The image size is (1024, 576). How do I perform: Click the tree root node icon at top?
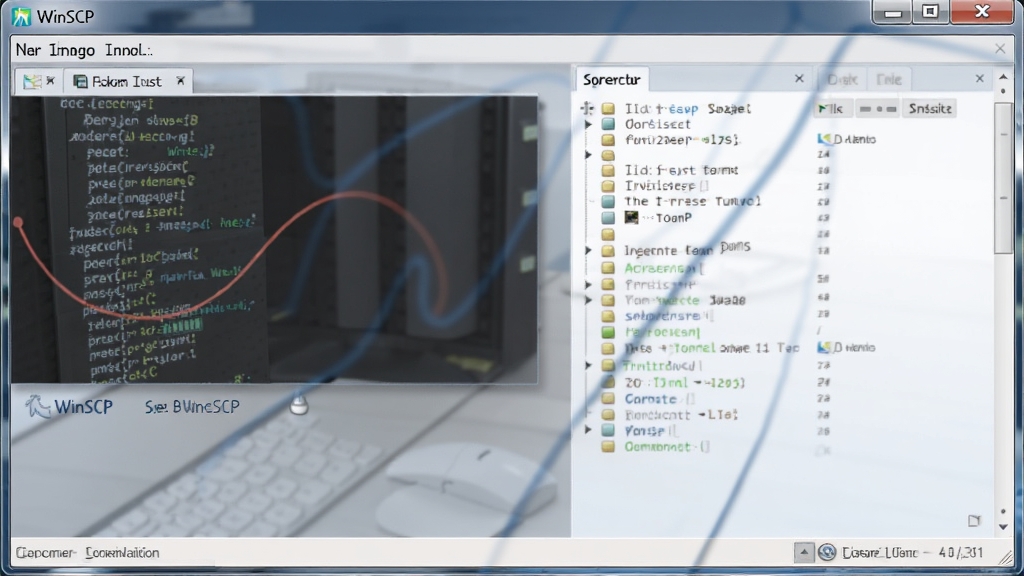click(587, 108)
